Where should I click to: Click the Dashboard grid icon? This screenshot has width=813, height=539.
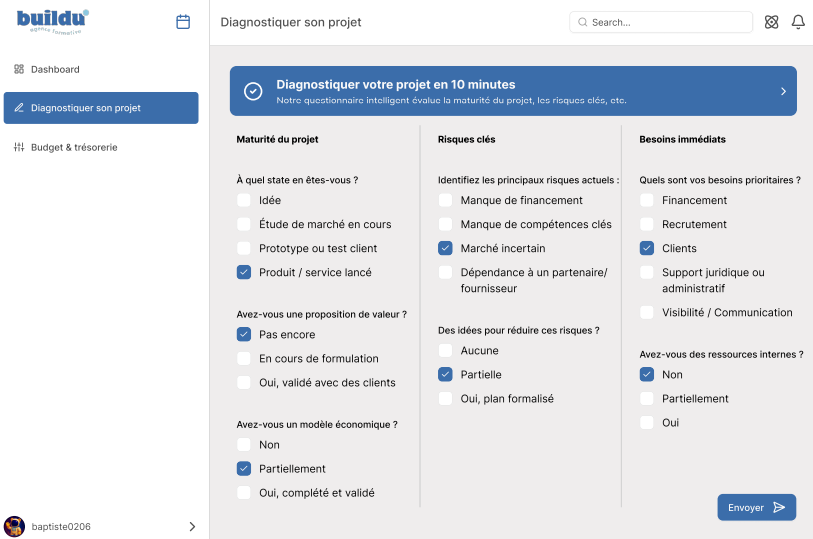click(19, 69)
